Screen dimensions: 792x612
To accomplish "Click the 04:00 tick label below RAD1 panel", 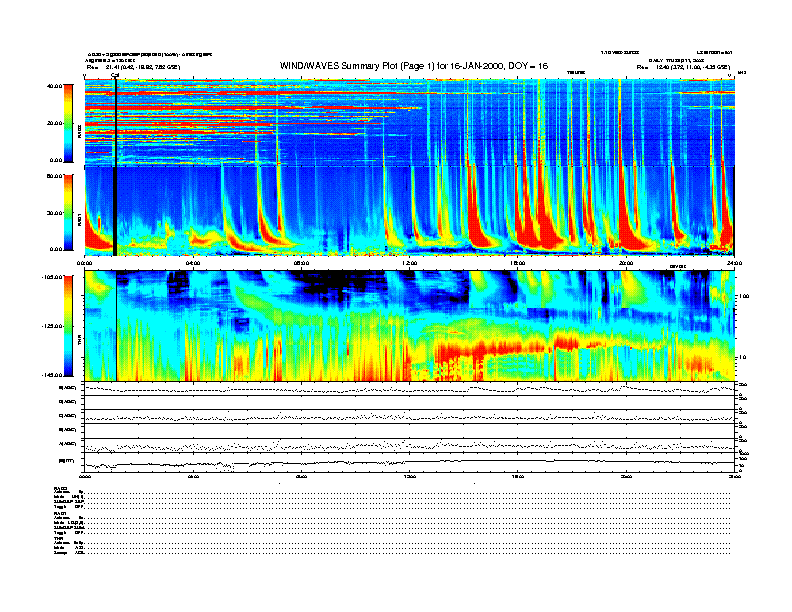I will click(192, 263).
